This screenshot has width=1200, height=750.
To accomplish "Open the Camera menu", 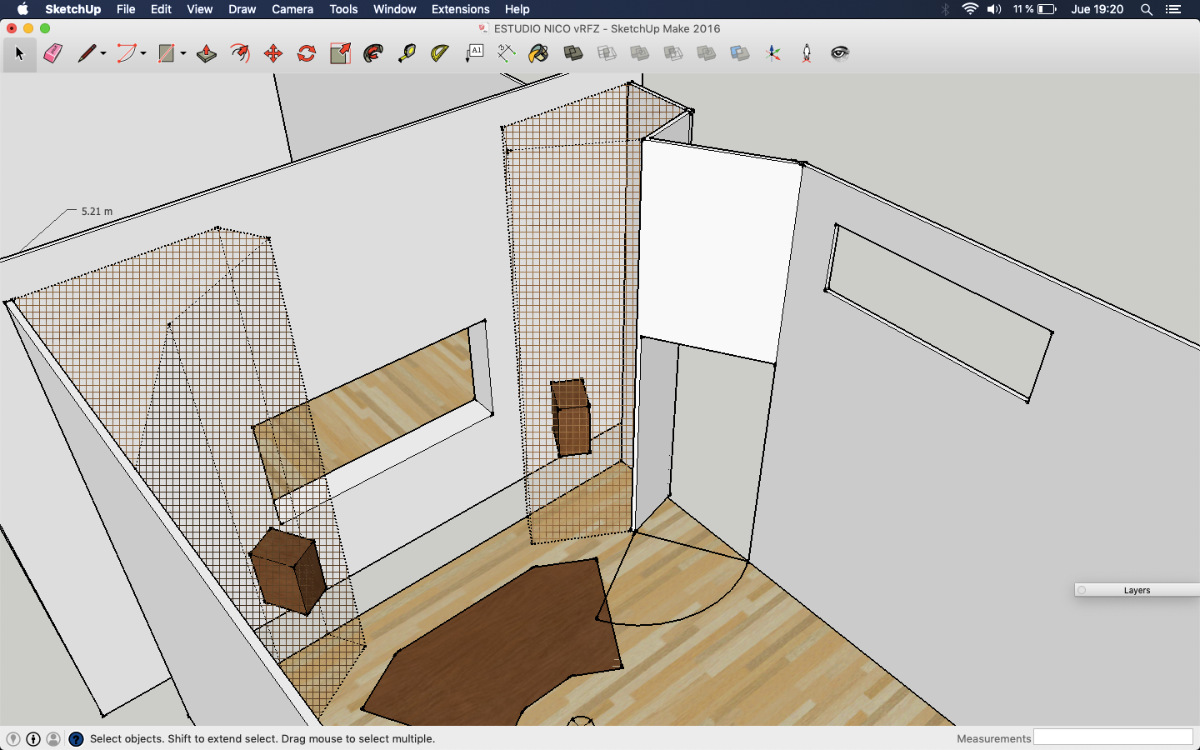I will 292,9.
